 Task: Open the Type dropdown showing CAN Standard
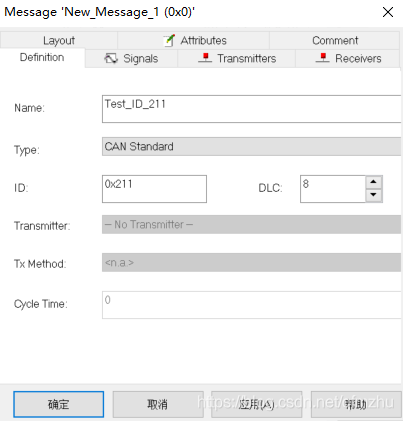pyautogui.click(x=251, y=146)
